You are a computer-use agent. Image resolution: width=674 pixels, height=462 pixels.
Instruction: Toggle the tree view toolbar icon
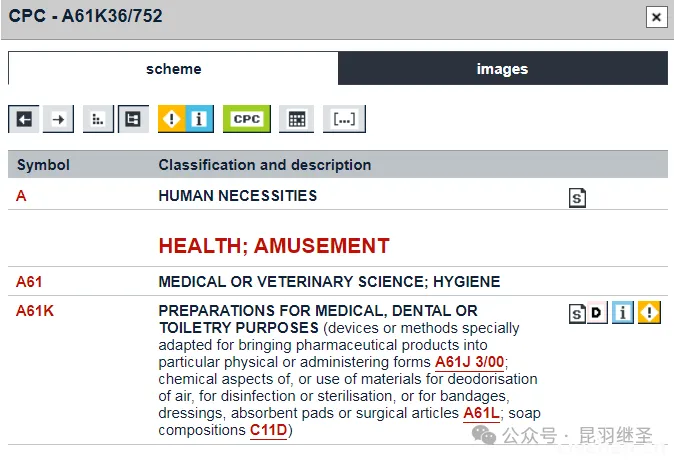pos(133,119)
